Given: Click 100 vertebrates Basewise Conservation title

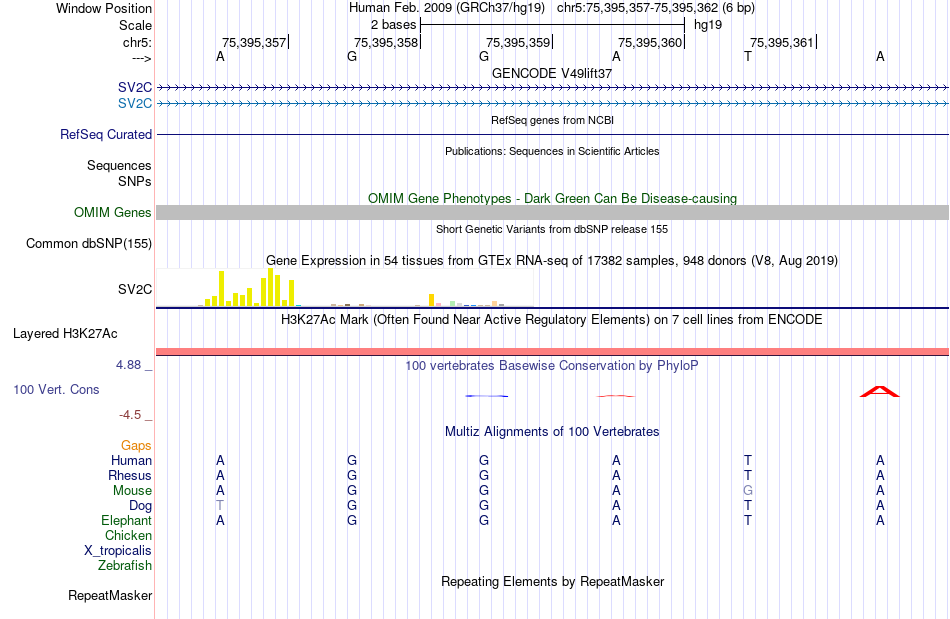Looking at the screenshot, I should [552, 366].
